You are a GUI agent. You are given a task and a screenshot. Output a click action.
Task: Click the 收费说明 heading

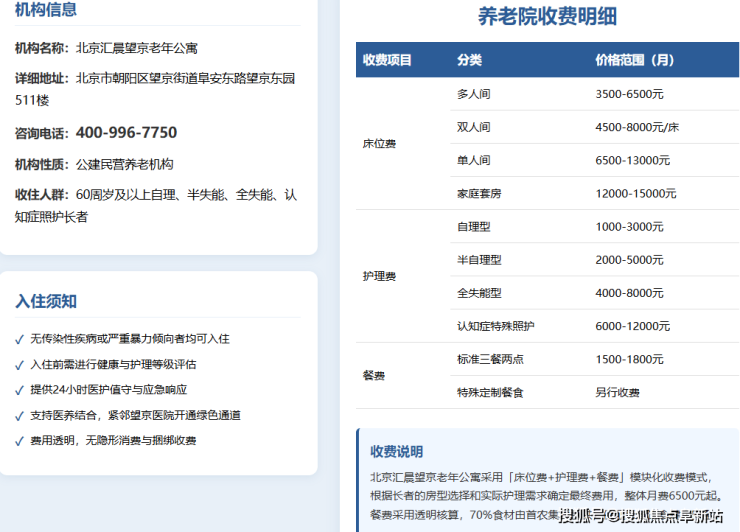396,452
